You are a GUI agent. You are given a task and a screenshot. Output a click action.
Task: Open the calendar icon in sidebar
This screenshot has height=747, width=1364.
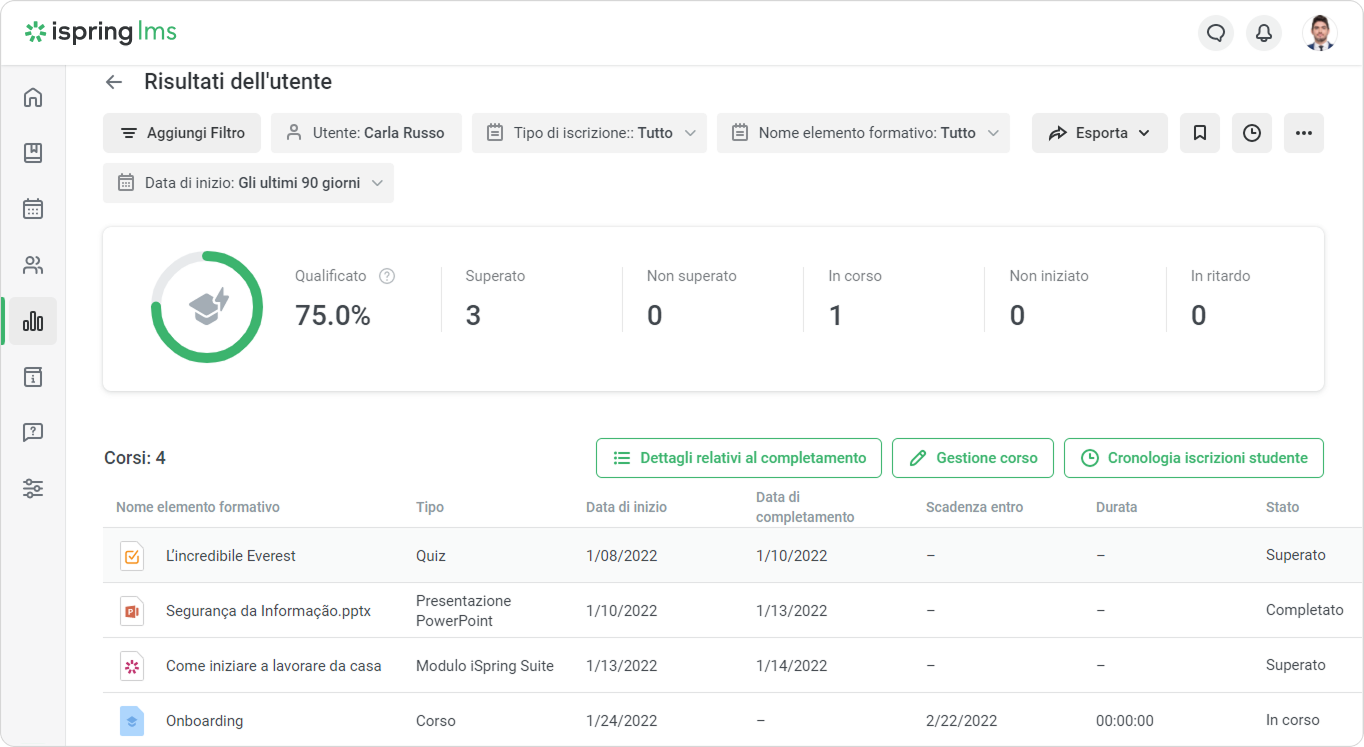(x=33, y=209)
